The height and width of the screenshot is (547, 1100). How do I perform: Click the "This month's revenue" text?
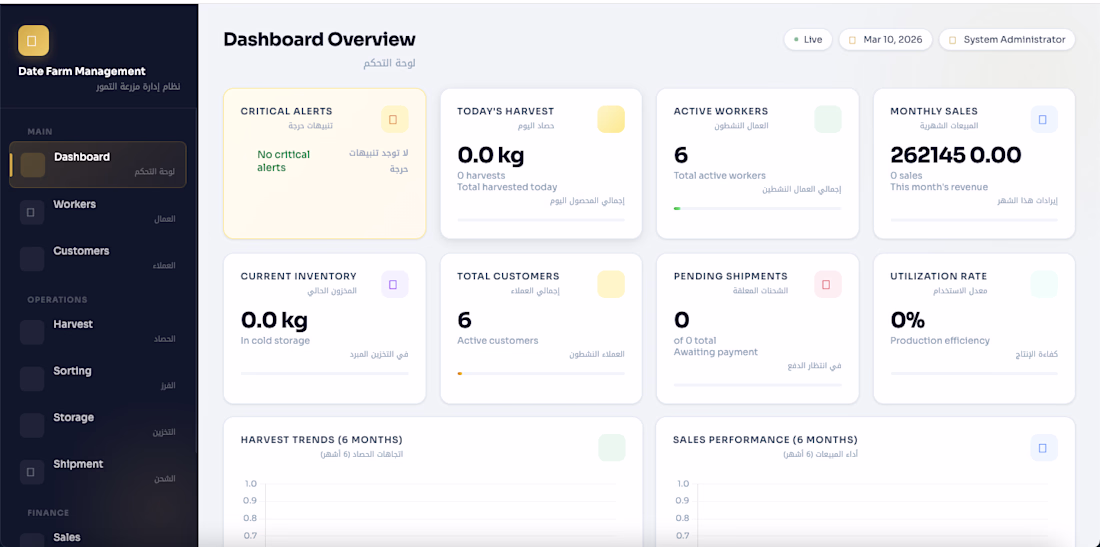pyautogui.click(x=939, y=187)
